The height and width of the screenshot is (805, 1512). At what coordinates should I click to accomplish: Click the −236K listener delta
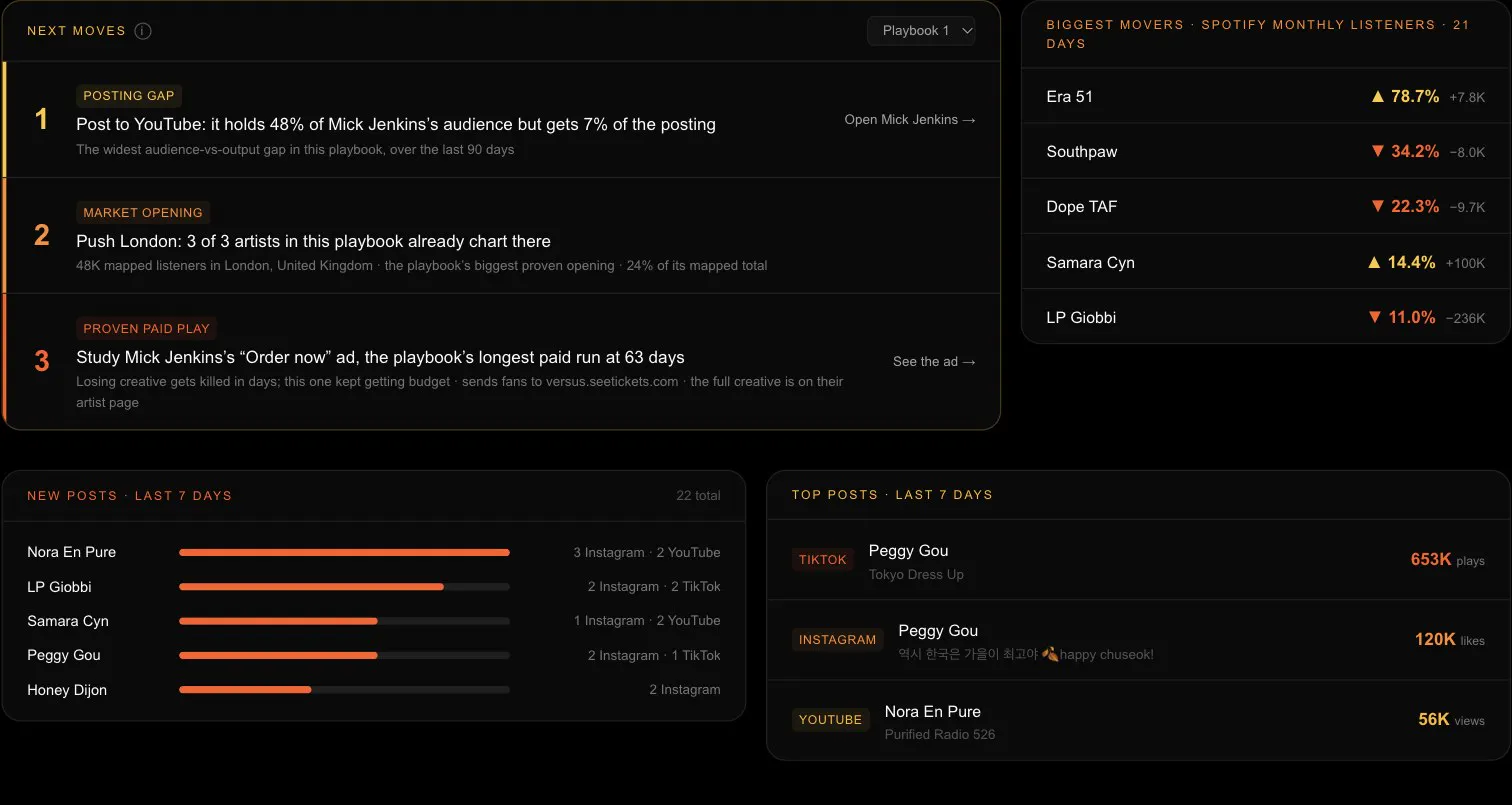coord(1465,319)
